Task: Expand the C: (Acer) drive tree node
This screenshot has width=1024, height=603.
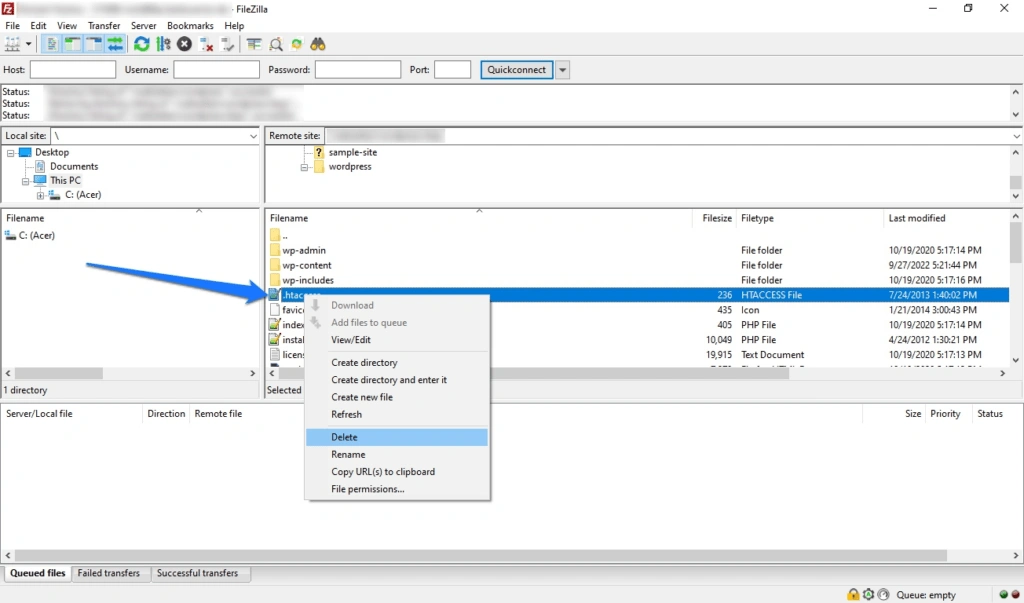Action: pyautogui.click(x=41, y=195)
